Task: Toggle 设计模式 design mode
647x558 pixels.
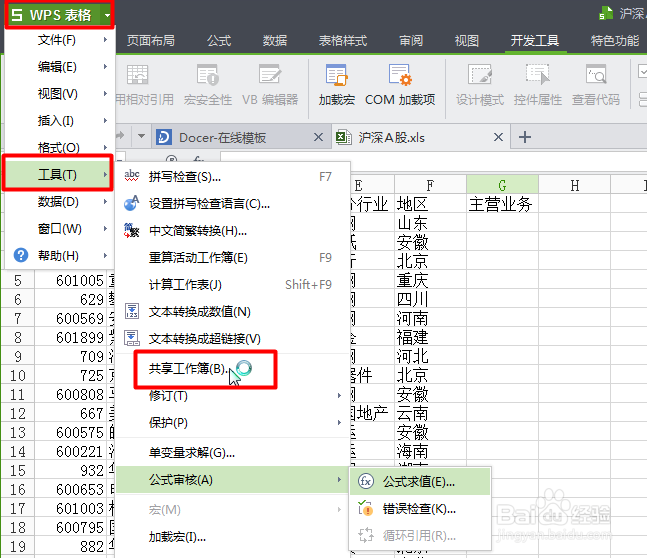Action: [480, 85]
